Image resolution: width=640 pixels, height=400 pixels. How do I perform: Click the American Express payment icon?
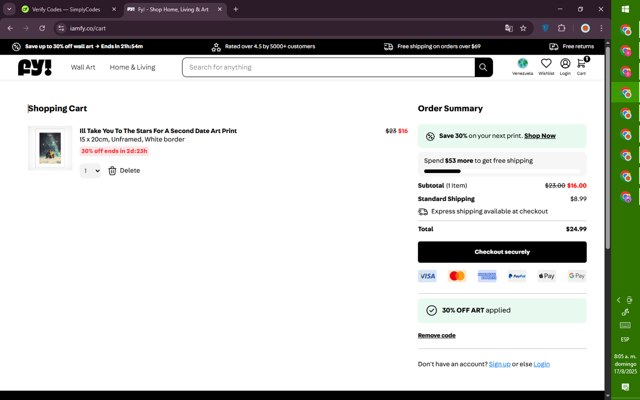point(487,276)
